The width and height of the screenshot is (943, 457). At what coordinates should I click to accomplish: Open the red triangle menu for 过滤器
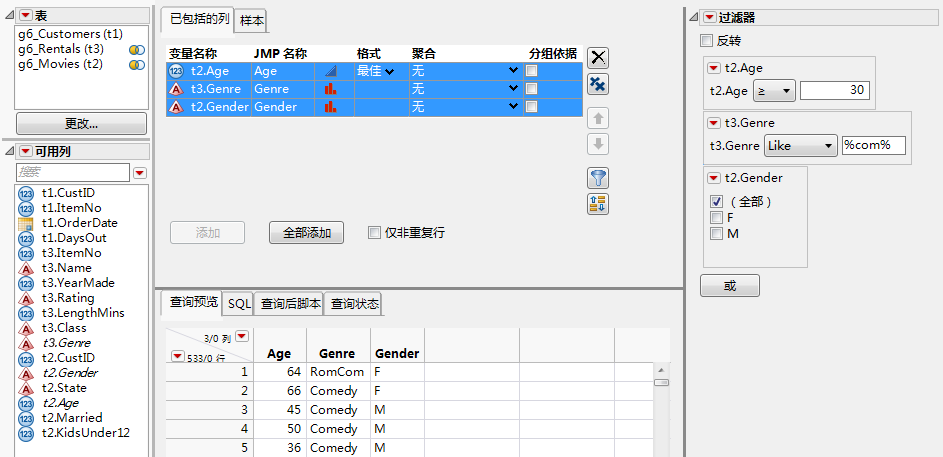(709, 17)
